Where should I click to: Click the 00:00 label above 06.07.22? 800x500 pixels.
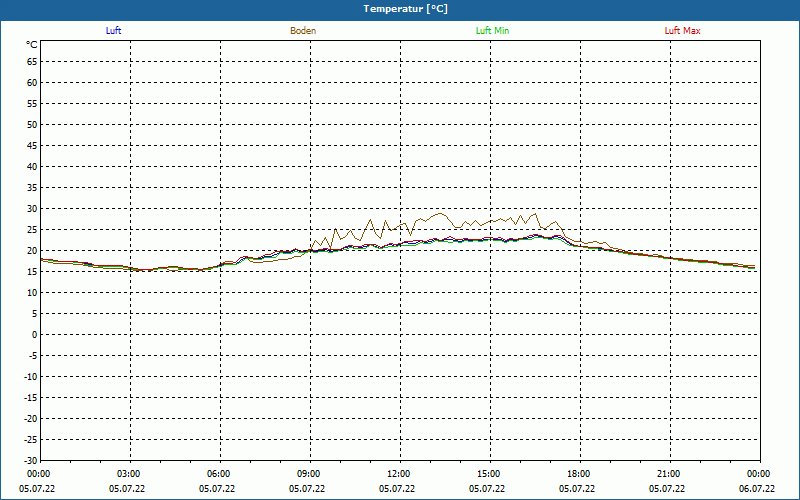pyautogui.click(x=759, y=474)
